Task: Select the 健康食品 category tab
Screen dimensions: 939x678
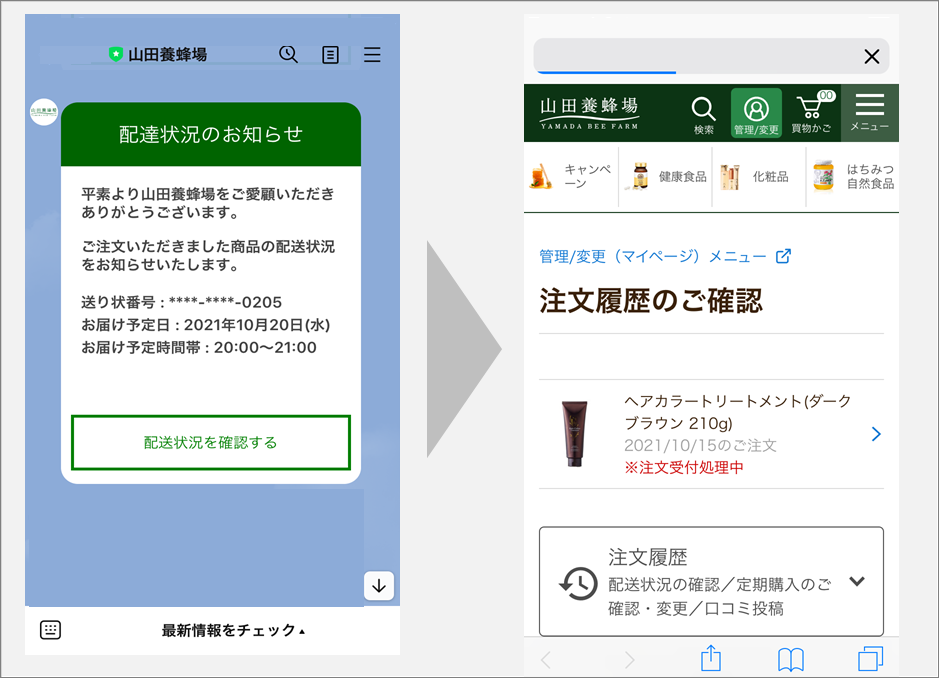Action: pos(665,177)
